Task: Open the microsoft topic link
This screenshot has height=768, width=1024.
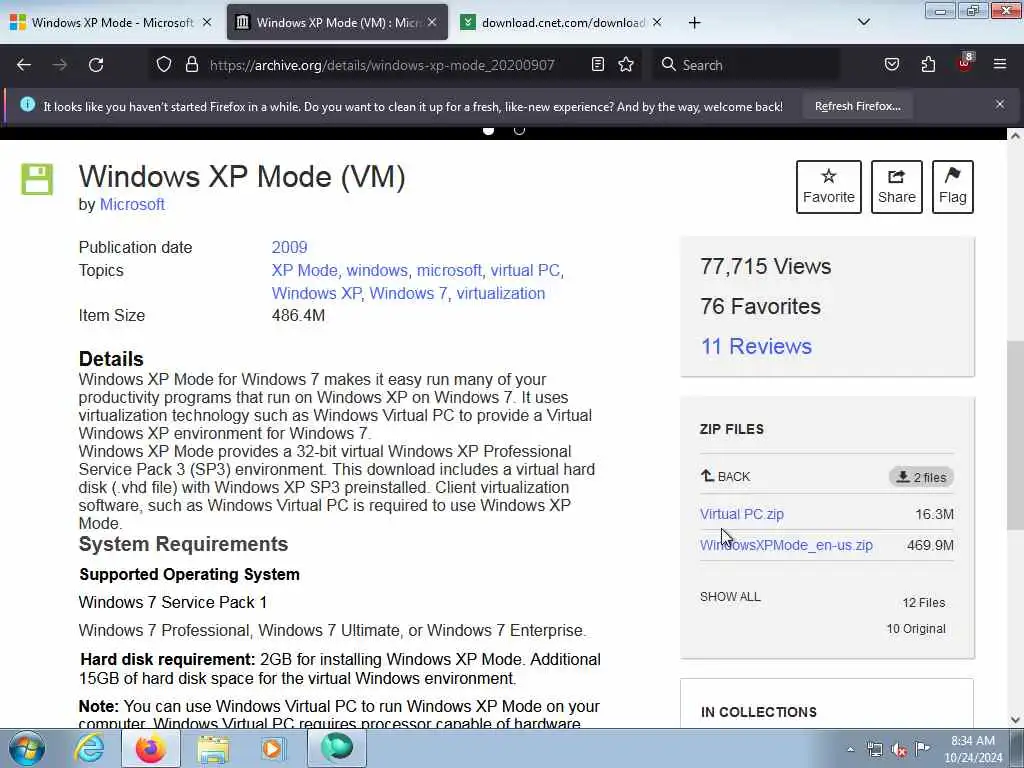Action: pos(449,270)
